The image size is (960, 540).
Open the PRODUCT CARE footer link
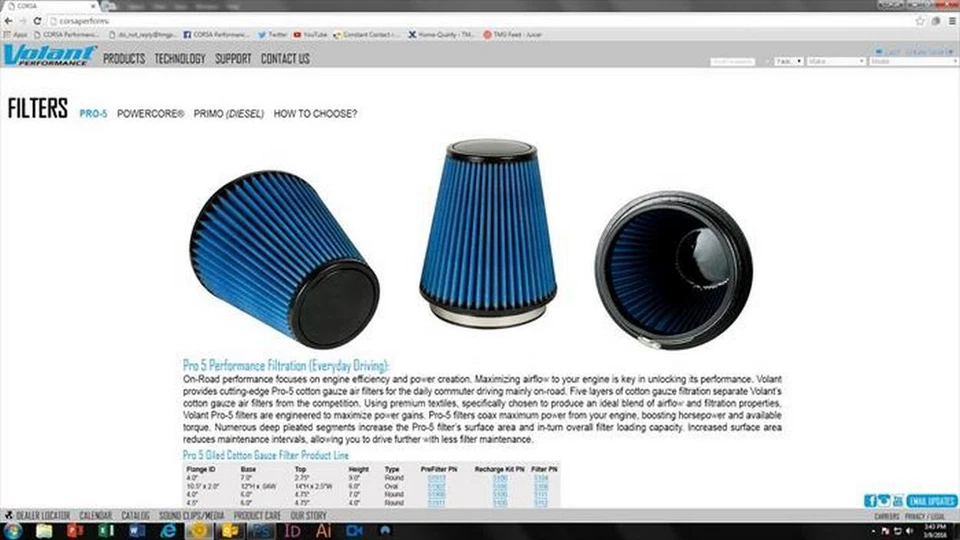pyautogui.click(x=257, y=516)
